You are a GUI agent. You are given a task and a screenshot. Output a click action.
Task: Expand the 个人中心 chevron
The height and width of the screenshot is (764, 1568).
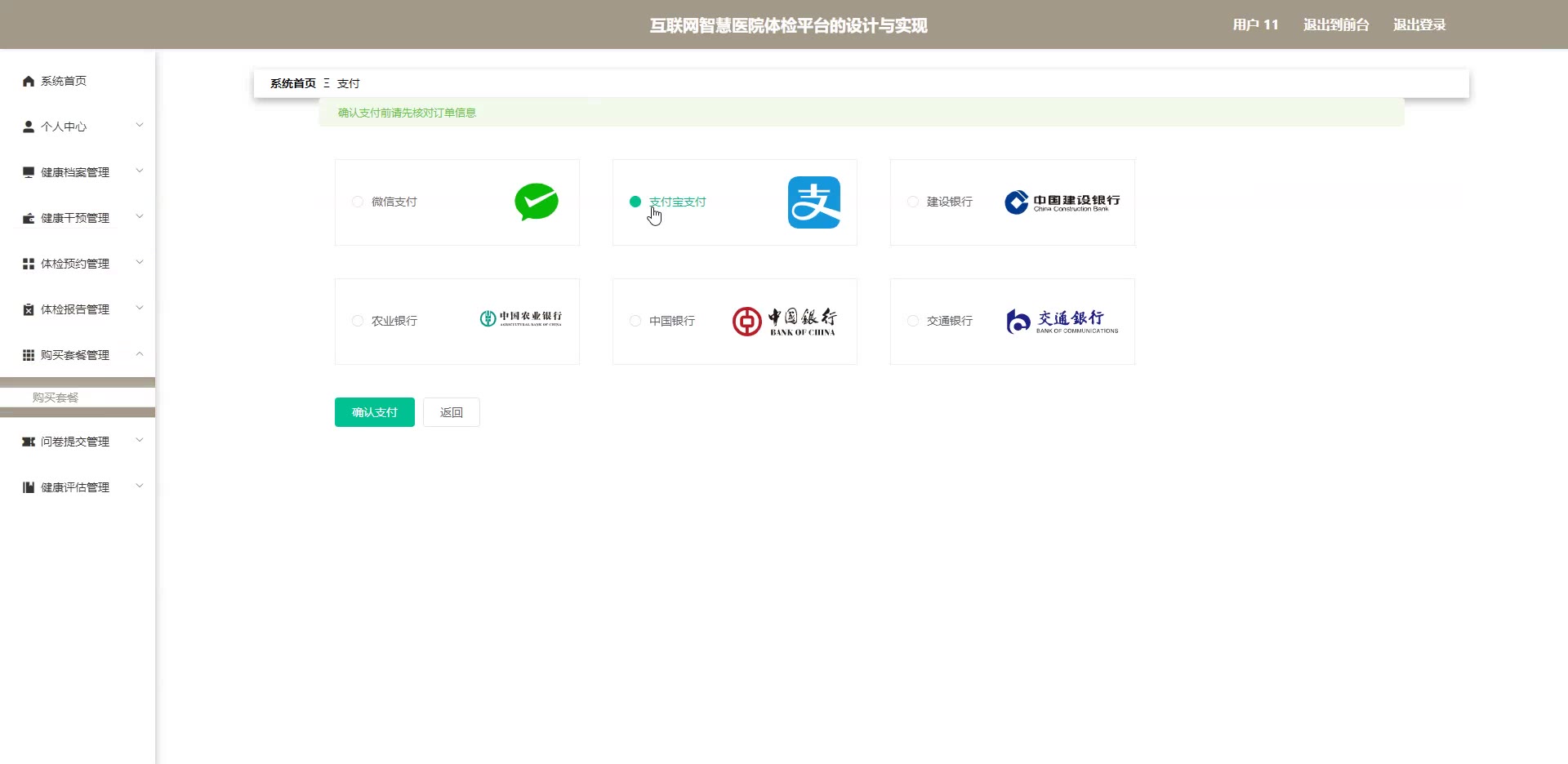[x=140, y=125]
